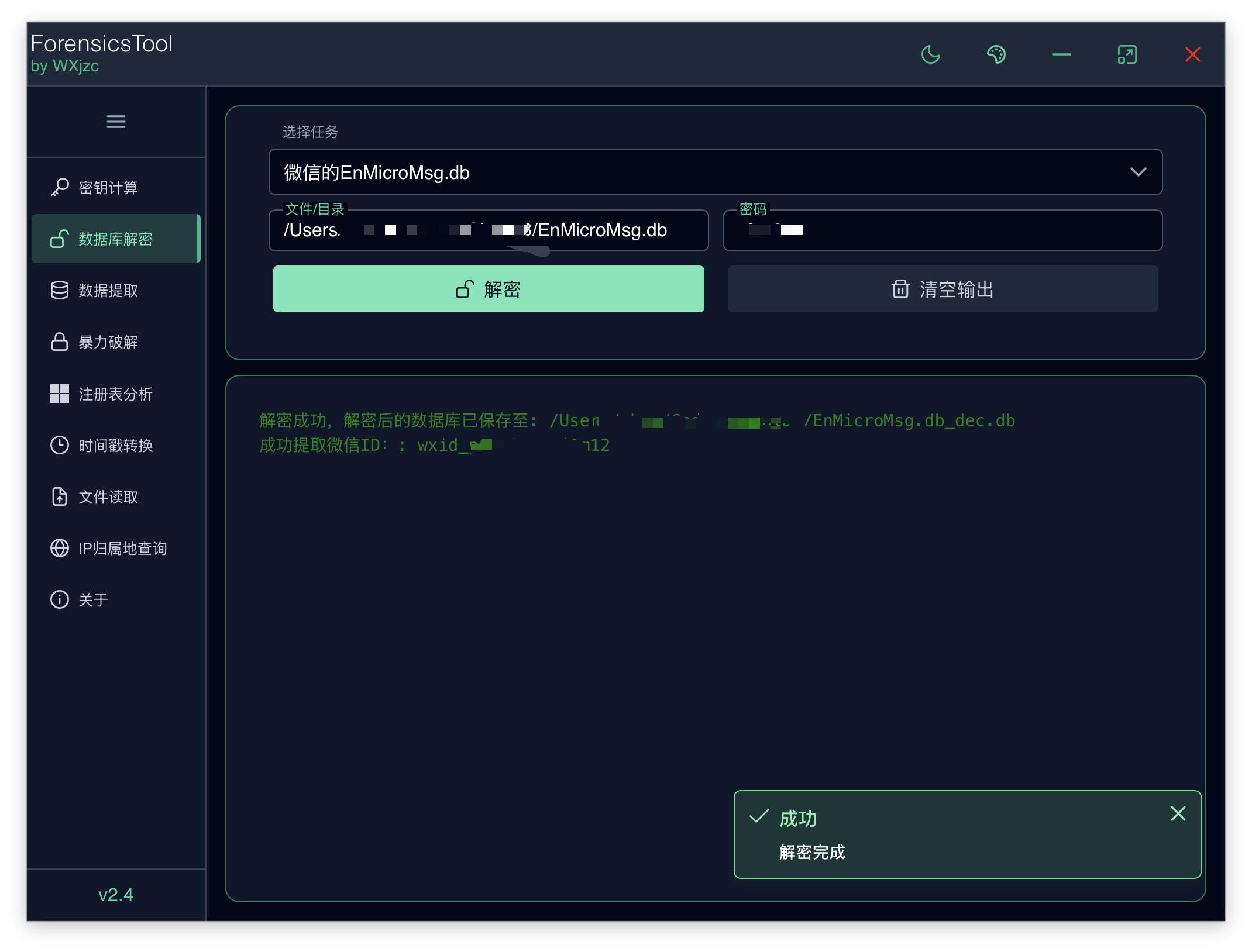Click the 清空输出 clear output button
The image size is (1252, 952).
[943, 289]
